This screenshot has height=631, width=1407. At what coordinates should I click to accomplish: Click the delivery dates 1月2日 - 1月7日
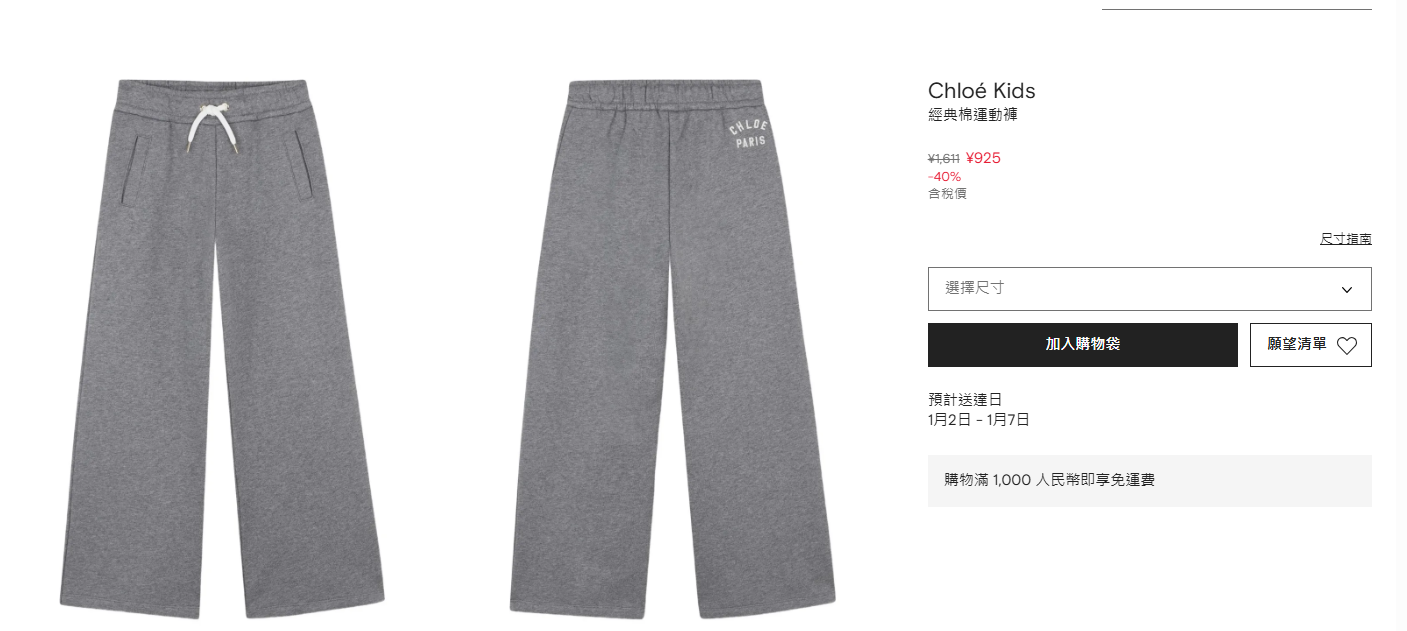[979, 420]
